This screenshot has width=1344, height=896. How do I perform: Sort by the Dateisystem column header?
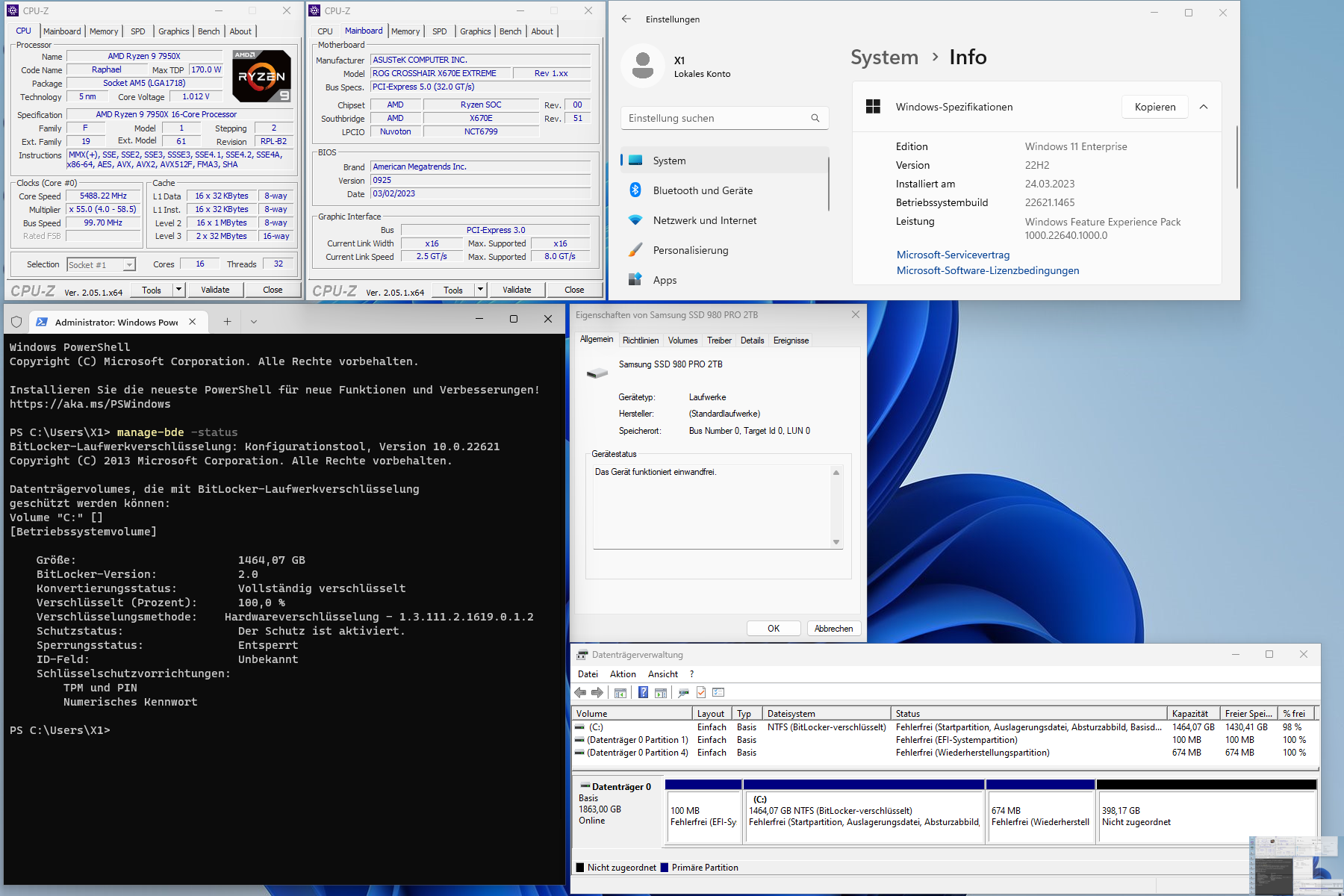827,714
